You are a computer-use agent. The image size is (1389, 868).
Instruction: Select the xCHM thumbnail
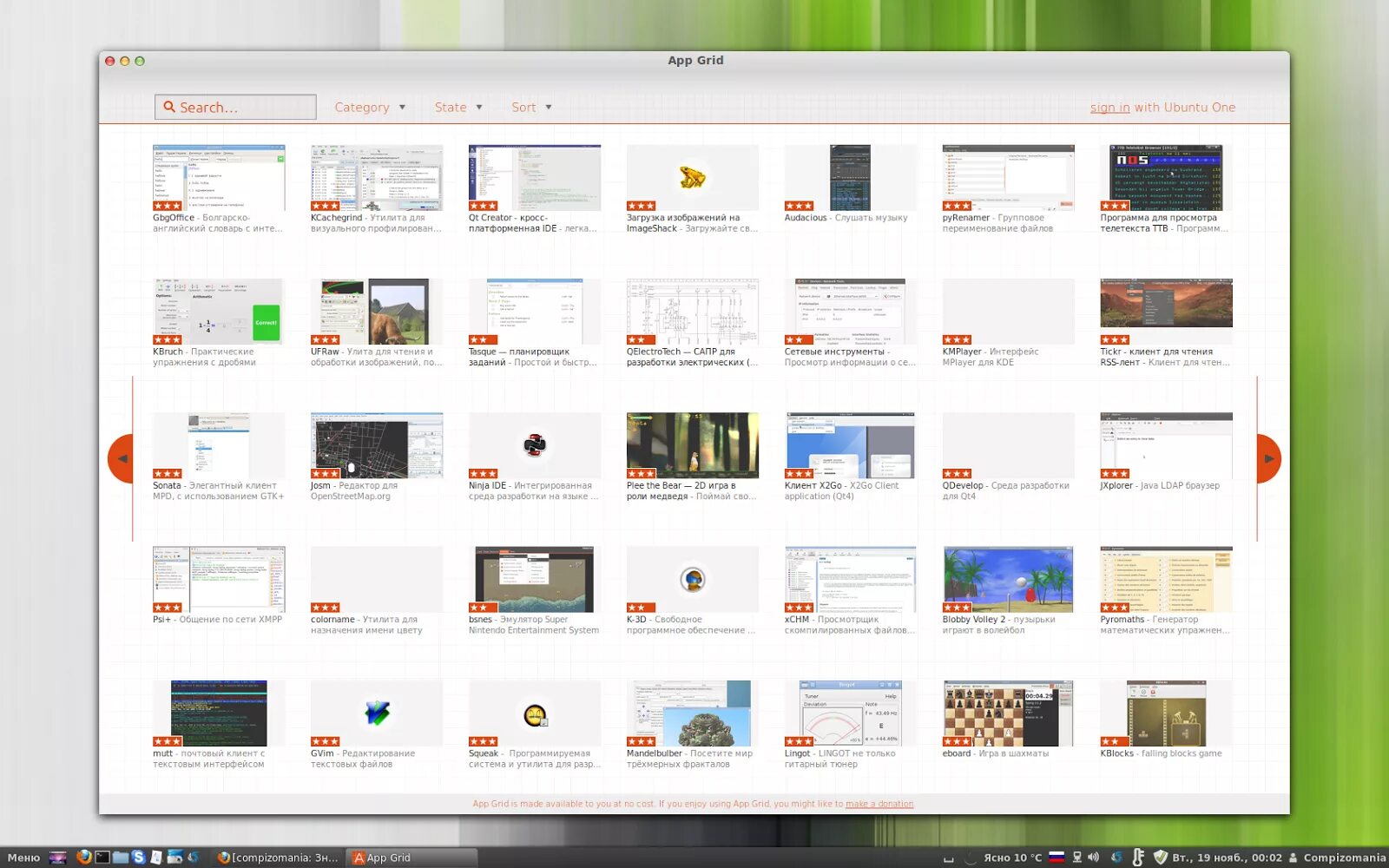click(850, 579)
